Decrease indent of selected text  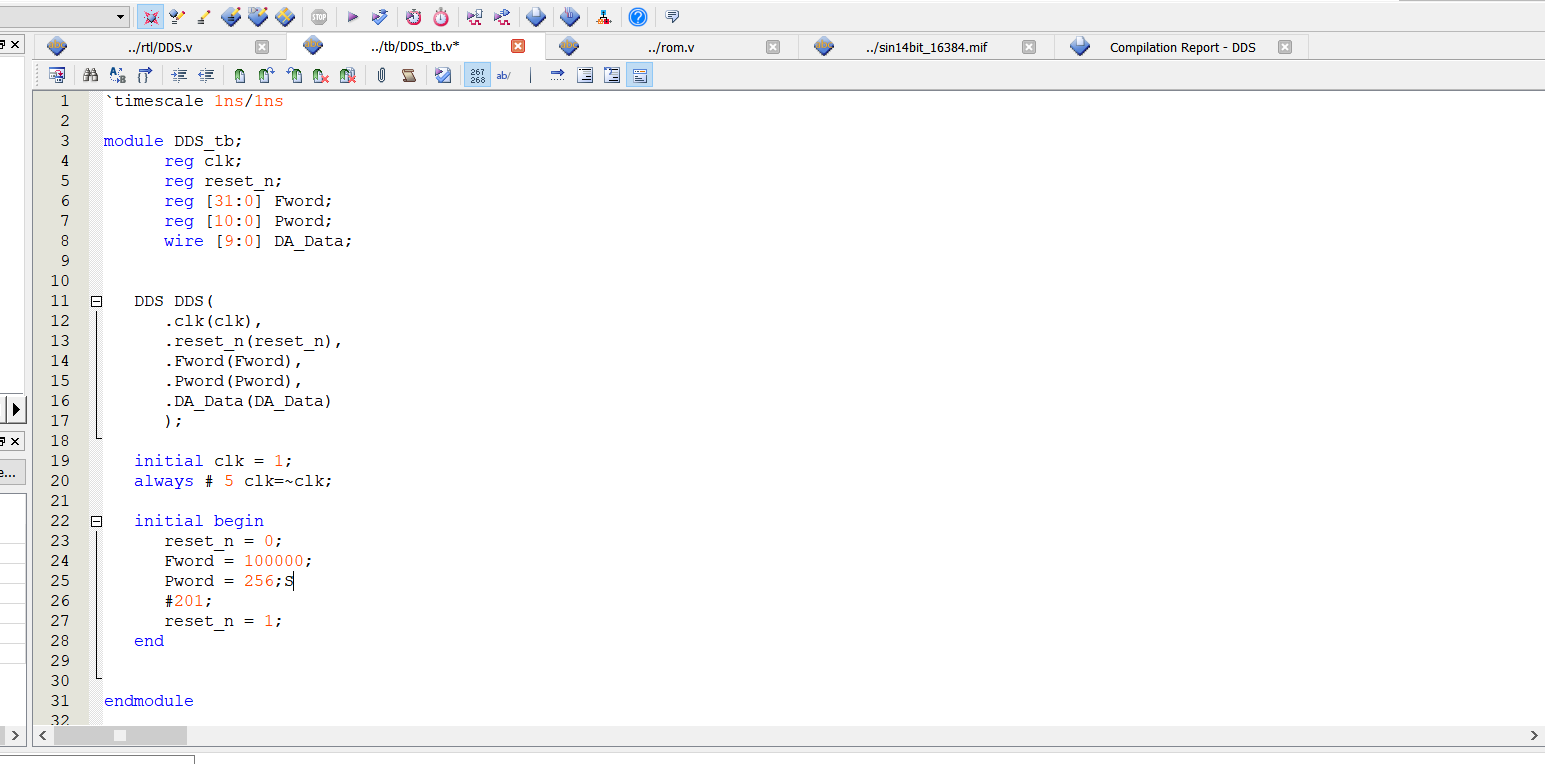(x=206, y=75)
